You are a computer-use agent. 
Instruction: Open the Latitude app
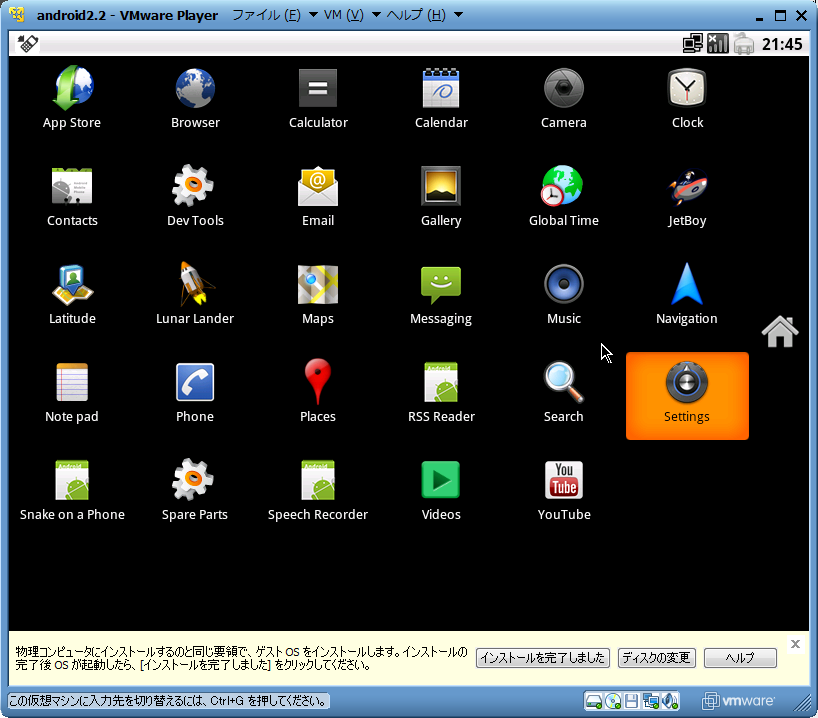point(72,294)
